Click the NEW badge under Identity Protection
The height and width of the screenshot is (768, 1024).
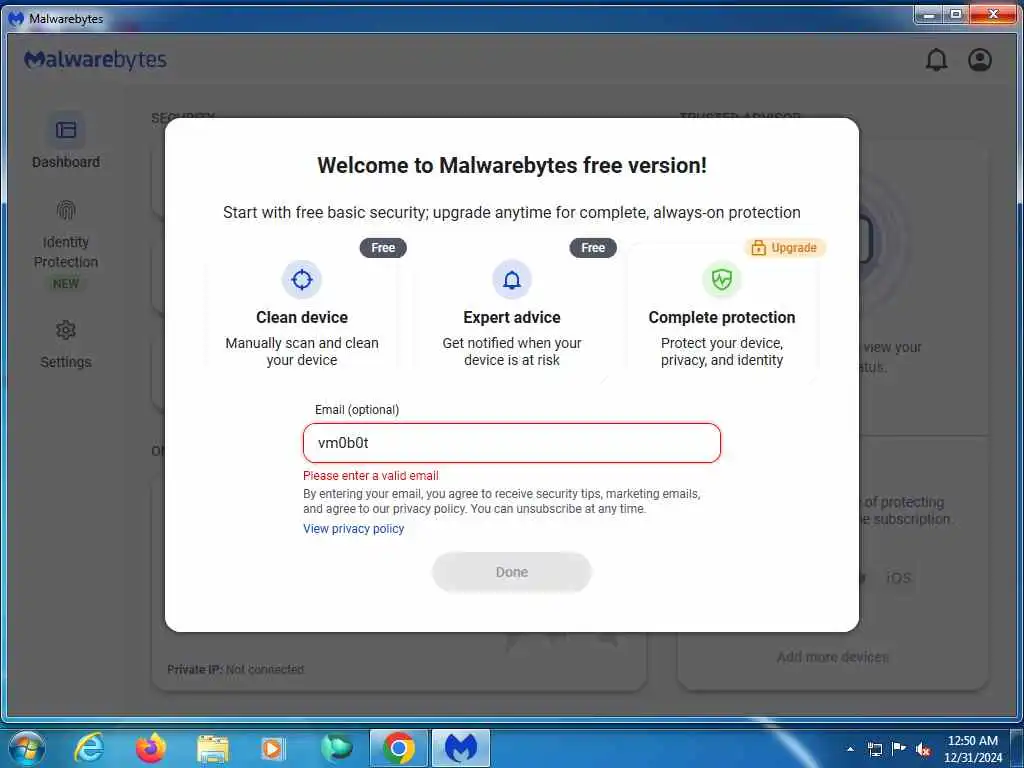coord(66,283)
